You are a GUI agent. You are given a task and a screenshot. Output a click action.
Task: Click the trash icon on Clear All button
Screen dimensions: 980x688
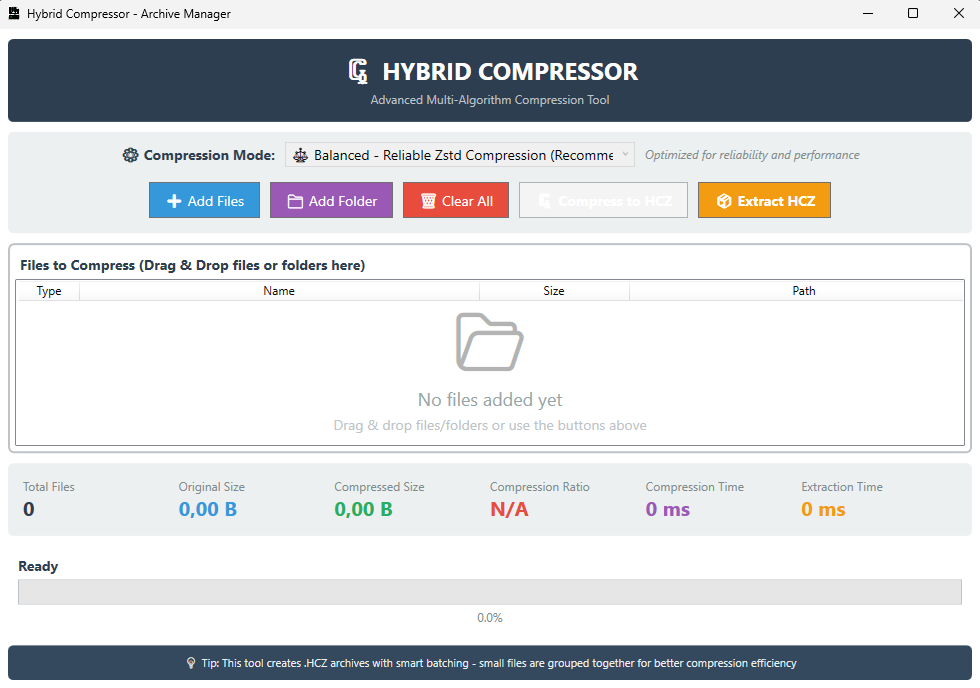click(427, 200)
